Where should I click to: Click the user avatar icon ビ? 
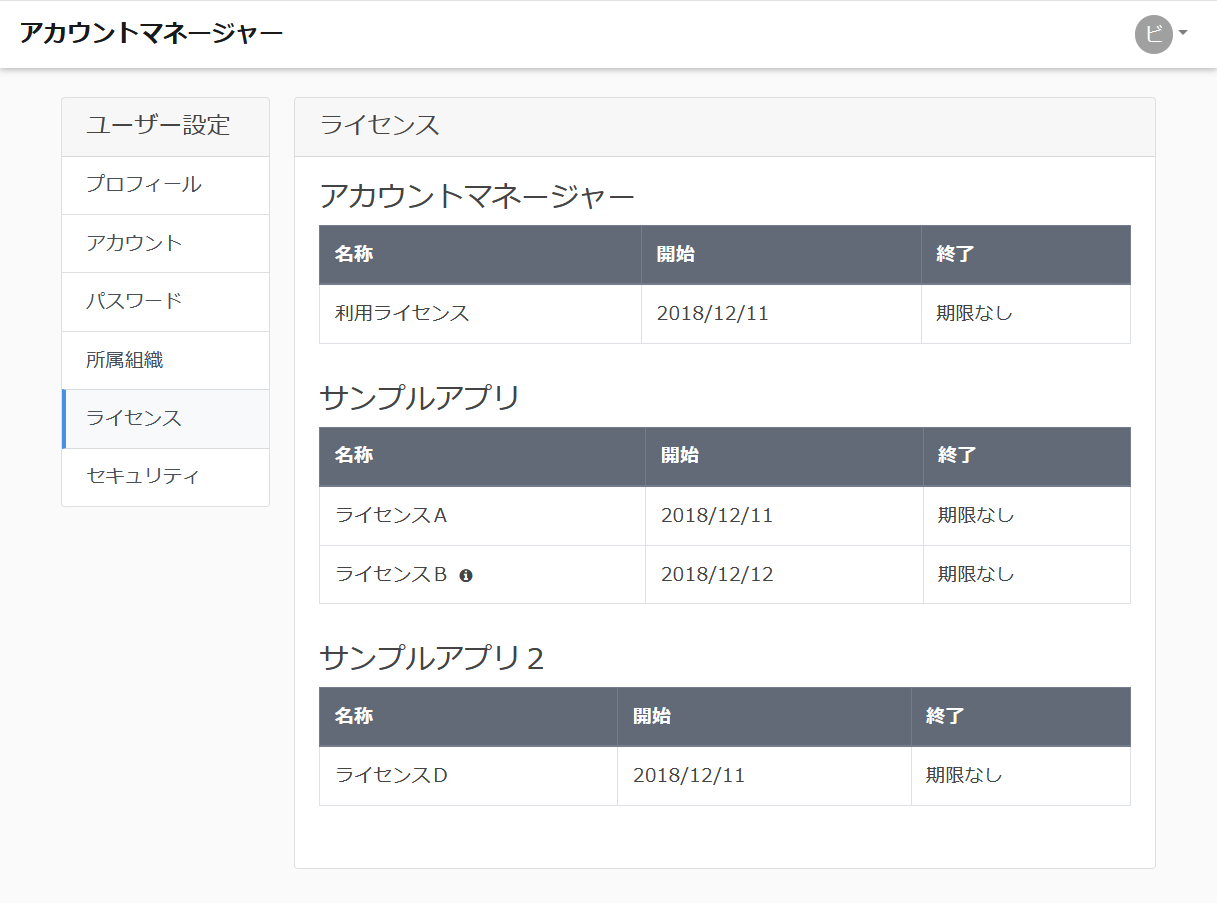click(1153, 34)
